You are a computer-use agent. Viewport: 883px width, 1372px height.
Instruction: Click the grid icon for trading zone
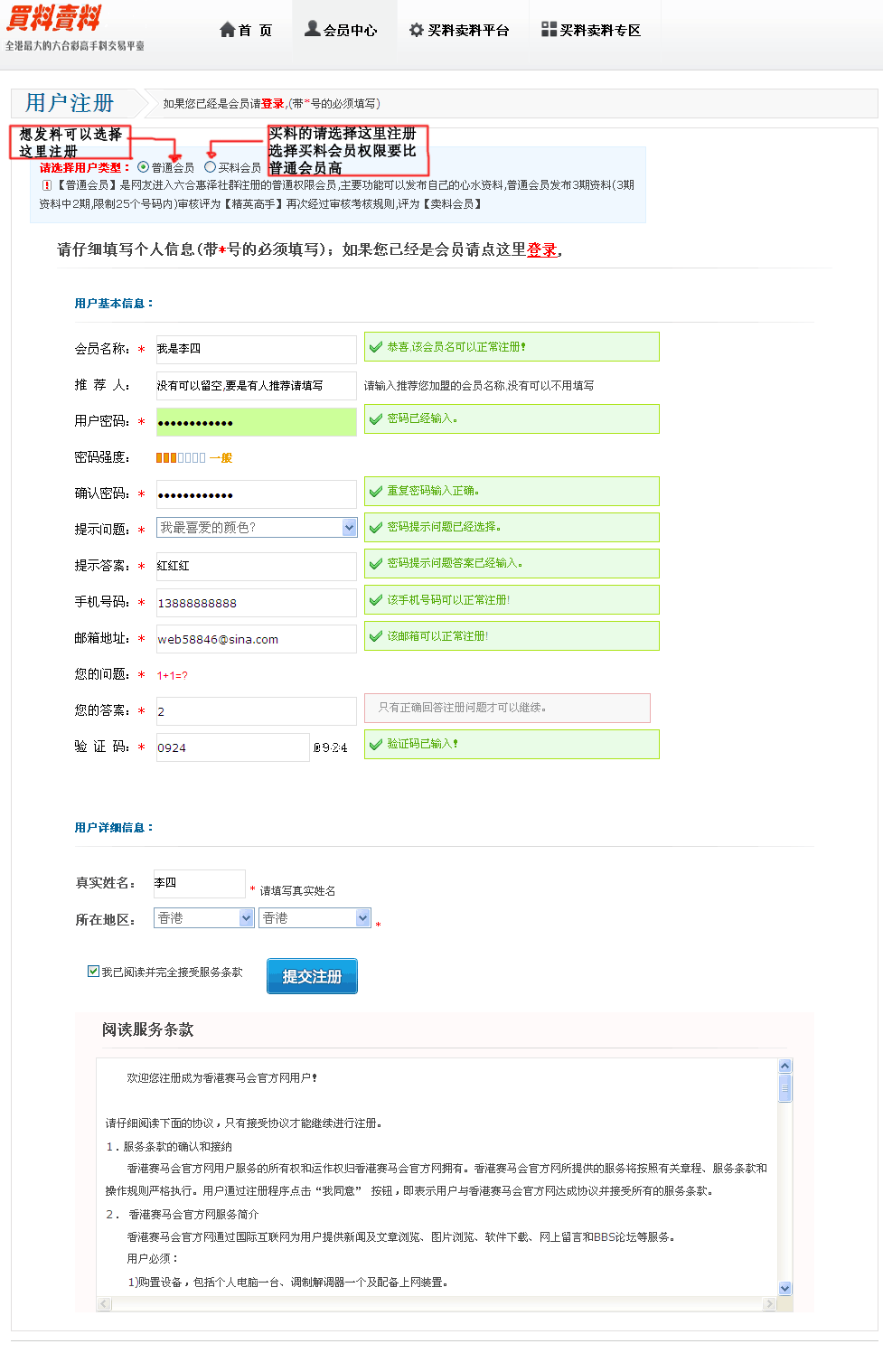pos(549,29)
